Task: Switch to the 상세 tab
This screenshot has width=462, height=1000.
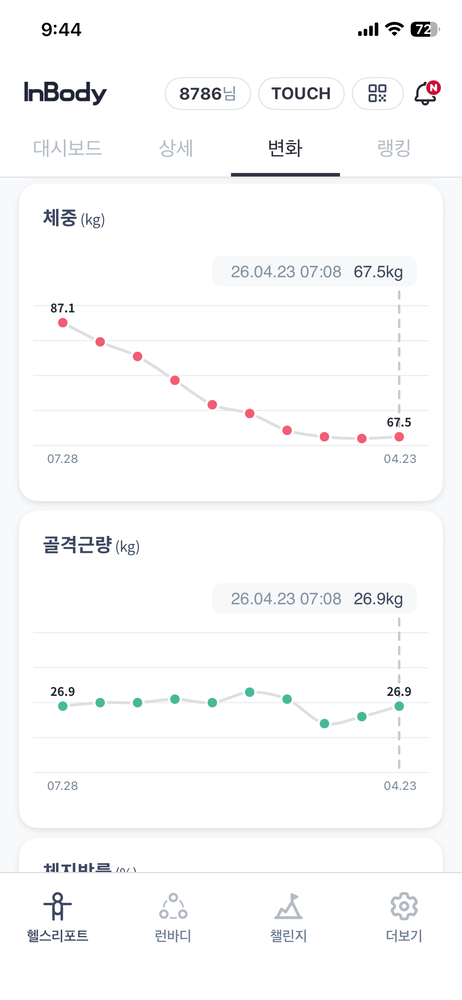Action: [176, 149]
